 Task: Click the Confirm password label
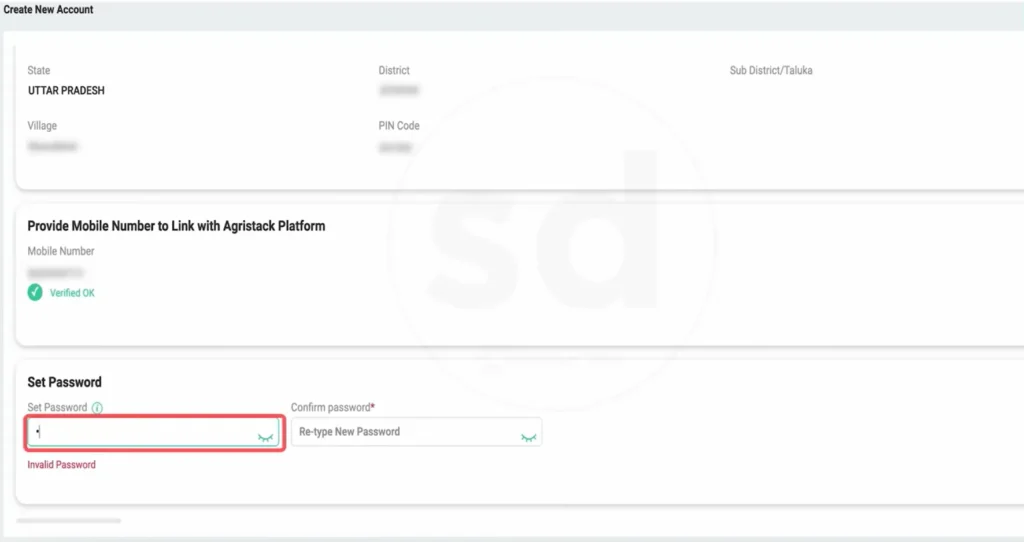[x=333, y=407]
